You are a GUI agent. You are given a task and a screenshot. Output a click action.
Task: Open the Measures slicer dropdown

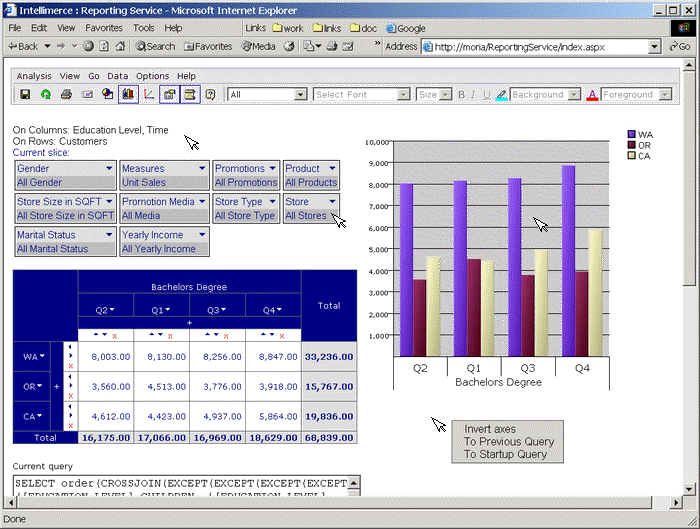point(202,168)
